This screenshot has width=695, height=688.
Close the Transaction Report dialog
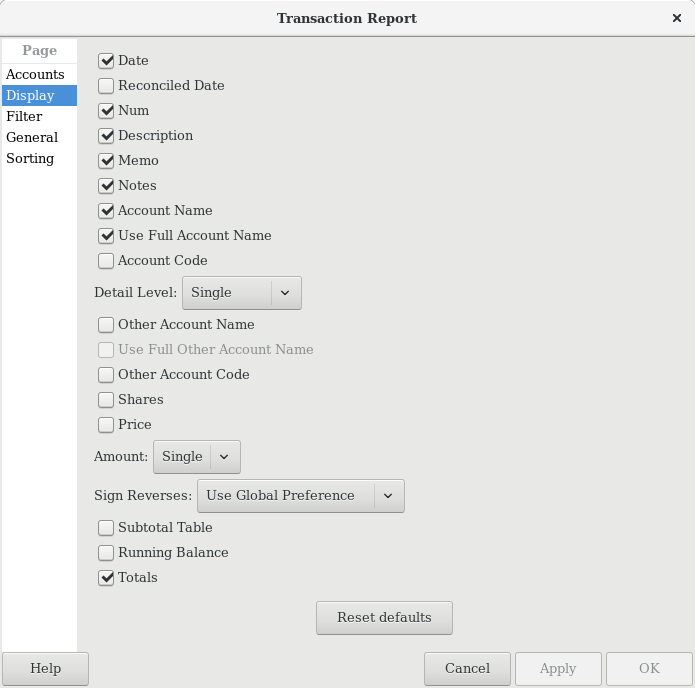pyautogui.click(x=677, y=18)
